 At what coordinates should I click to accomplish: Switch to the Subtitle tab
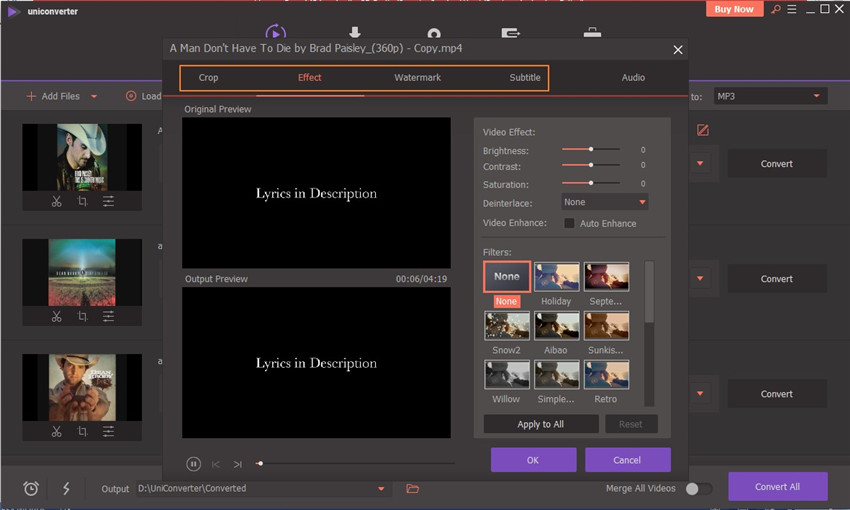click(x=525, y=78)
